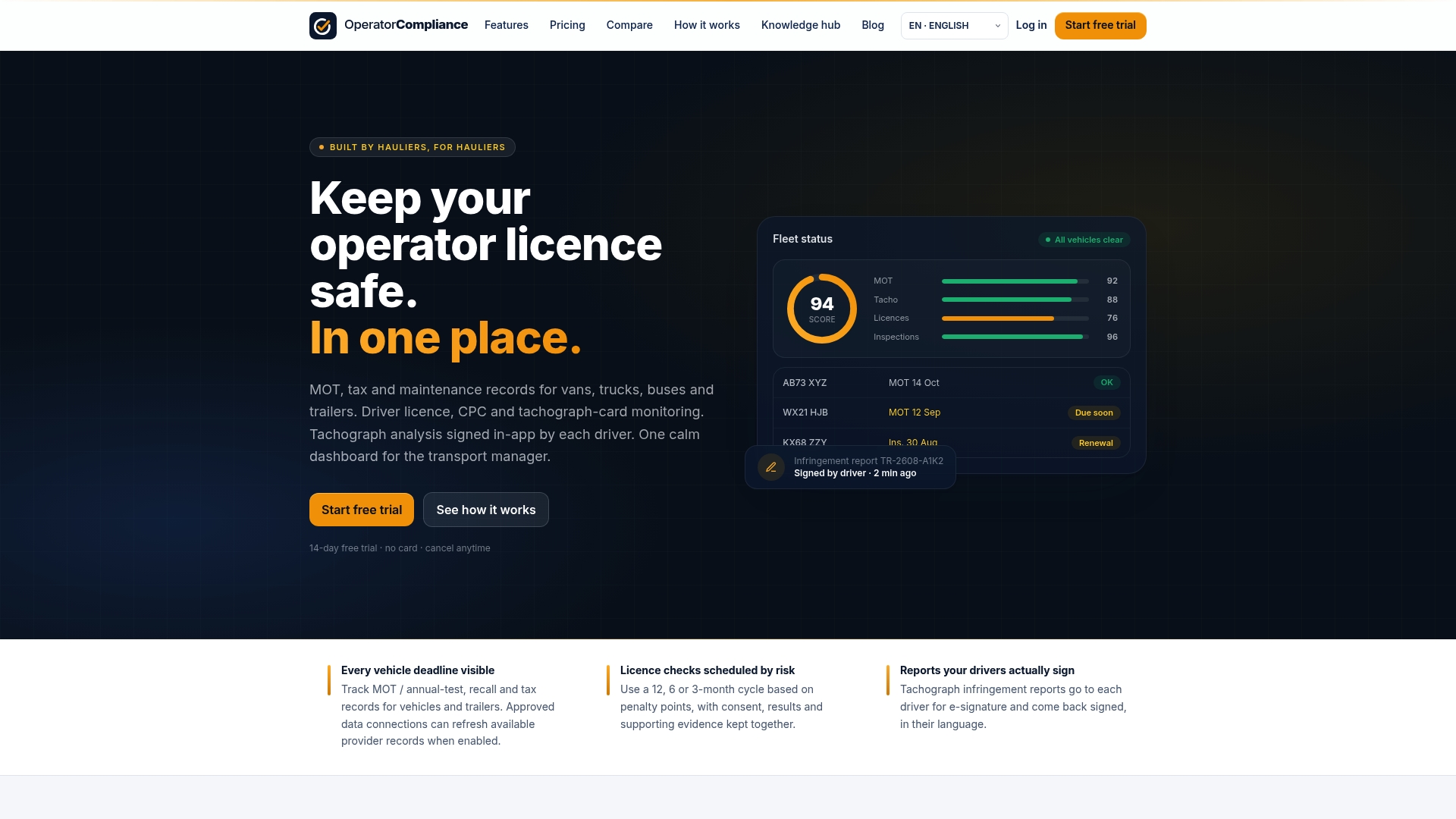
Task: Click the 14-day free trial note text
Action: coord(400,548)
